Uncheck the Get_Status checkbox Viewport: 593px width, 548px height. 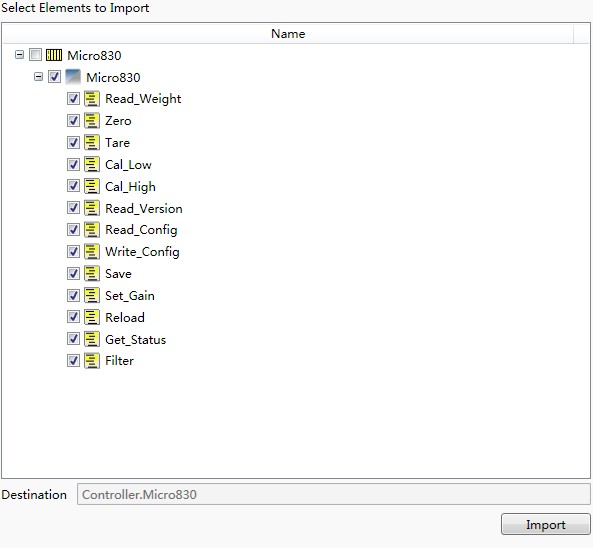[73, 339]
